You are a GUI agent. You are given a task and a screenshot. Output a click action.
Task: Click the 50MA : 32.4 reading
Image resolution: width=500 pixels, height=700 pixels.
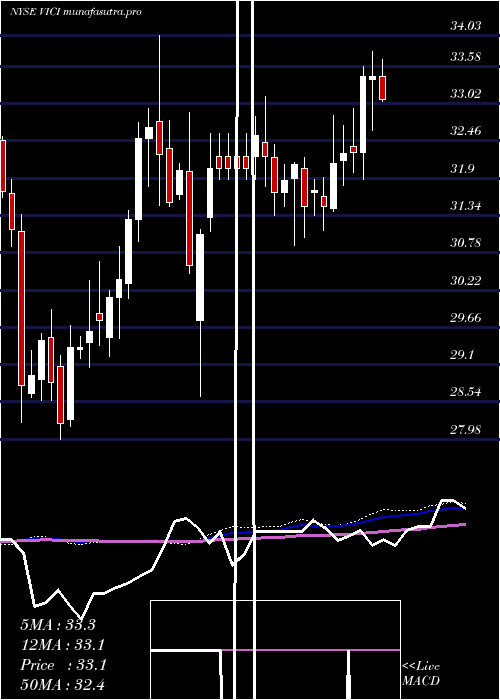coord(62,685)
